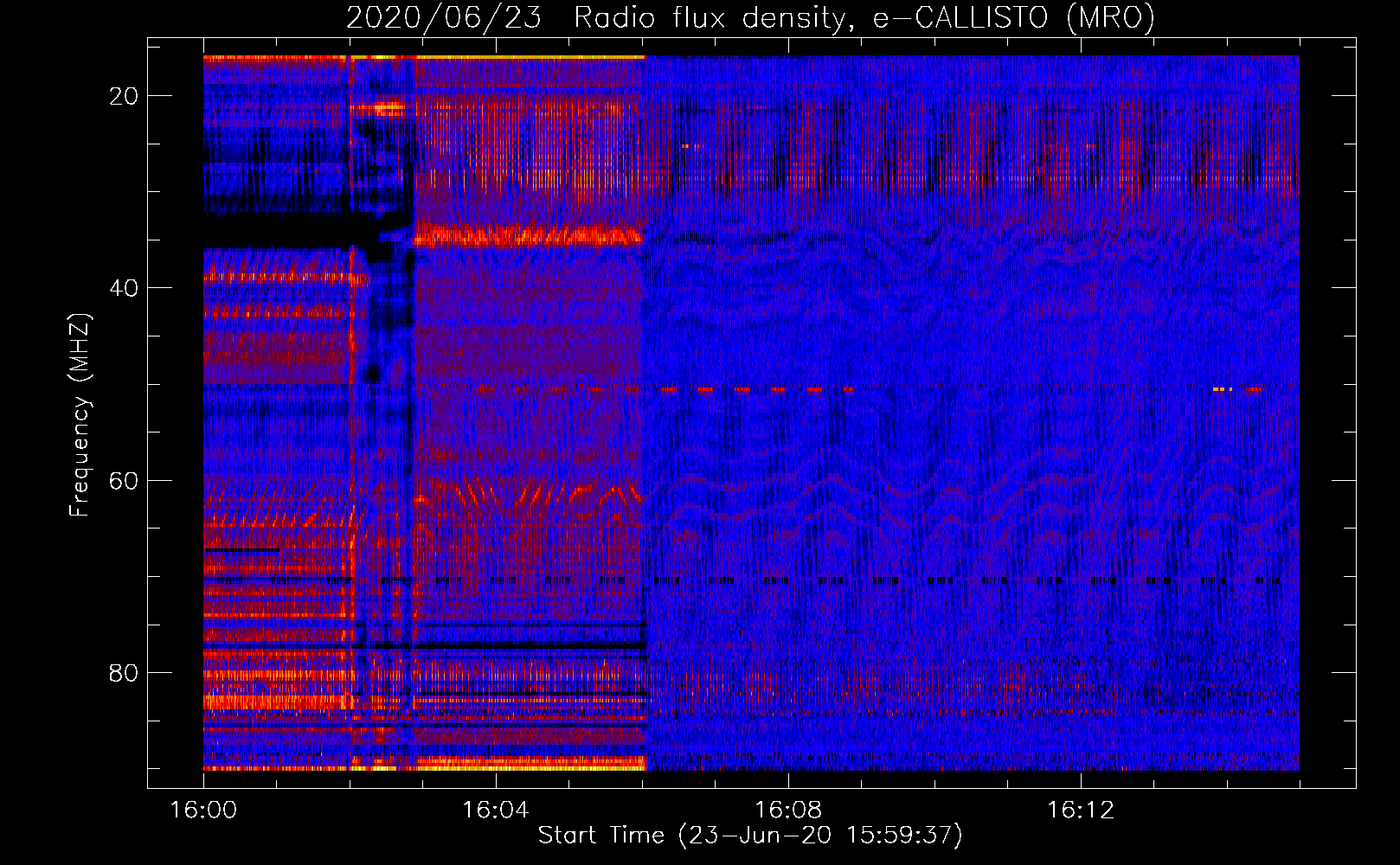
Task: Click the '60' frequency tick label
Action: click(124, 480)
